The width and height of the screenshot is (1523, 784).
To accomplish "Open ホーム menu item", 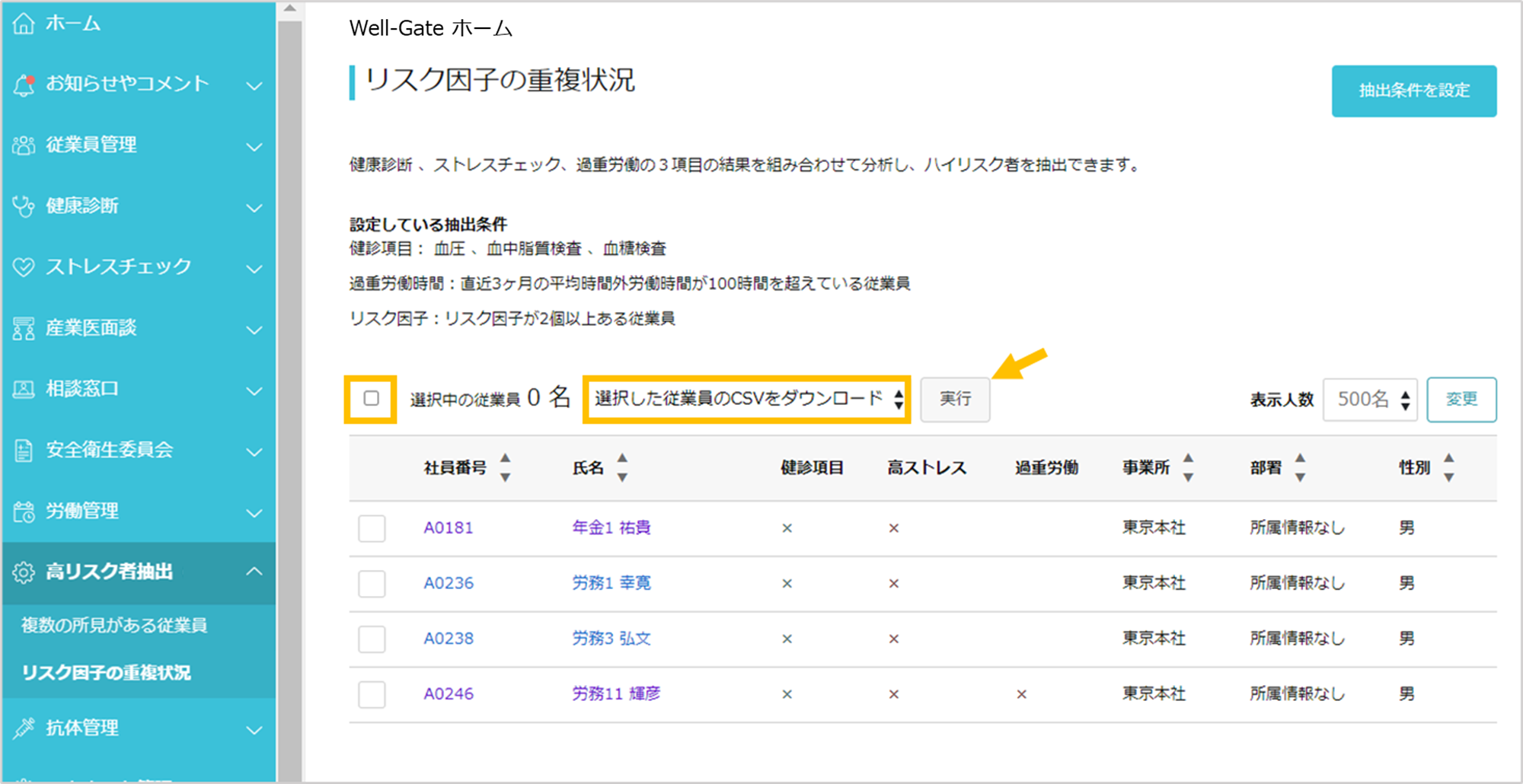I will tap(73, 24).
